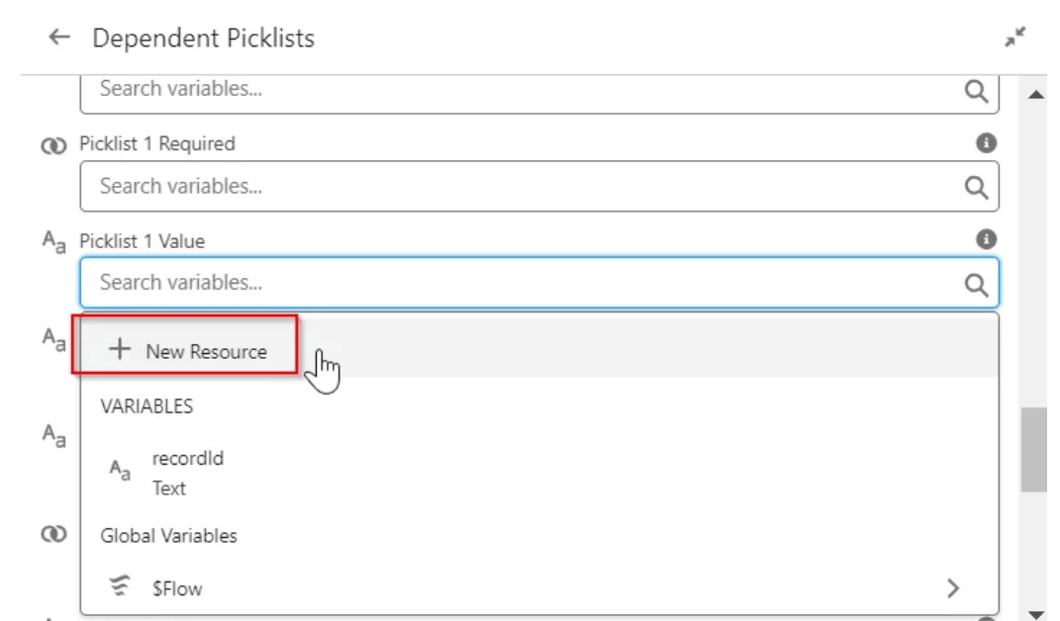Click the back arrow beside Dependent Picklists
1060x621 pixels.
tap(59, 38)
